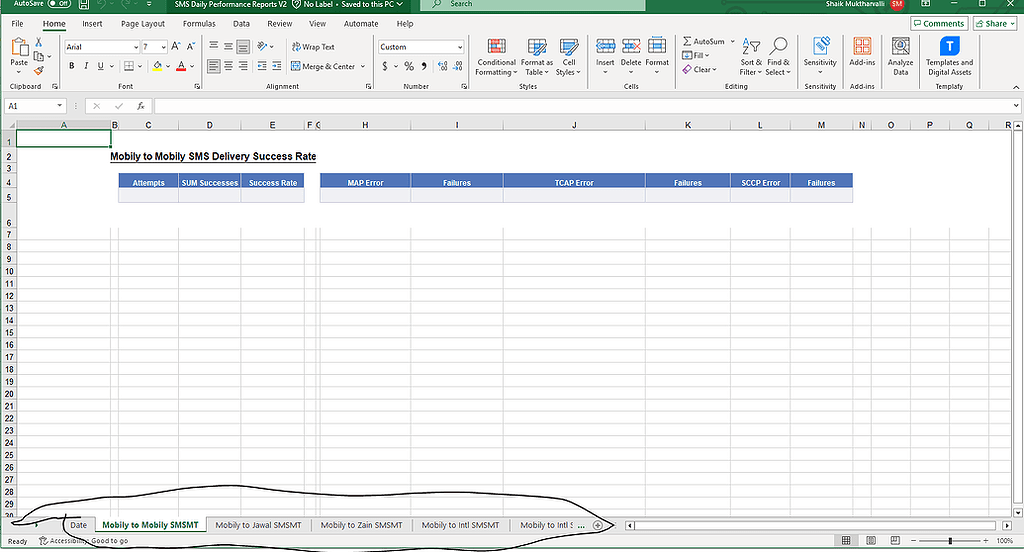The width and height of the screenshot is (1024, 552).
Task: Toggle Wrap Text
Action: pos(313,47)
